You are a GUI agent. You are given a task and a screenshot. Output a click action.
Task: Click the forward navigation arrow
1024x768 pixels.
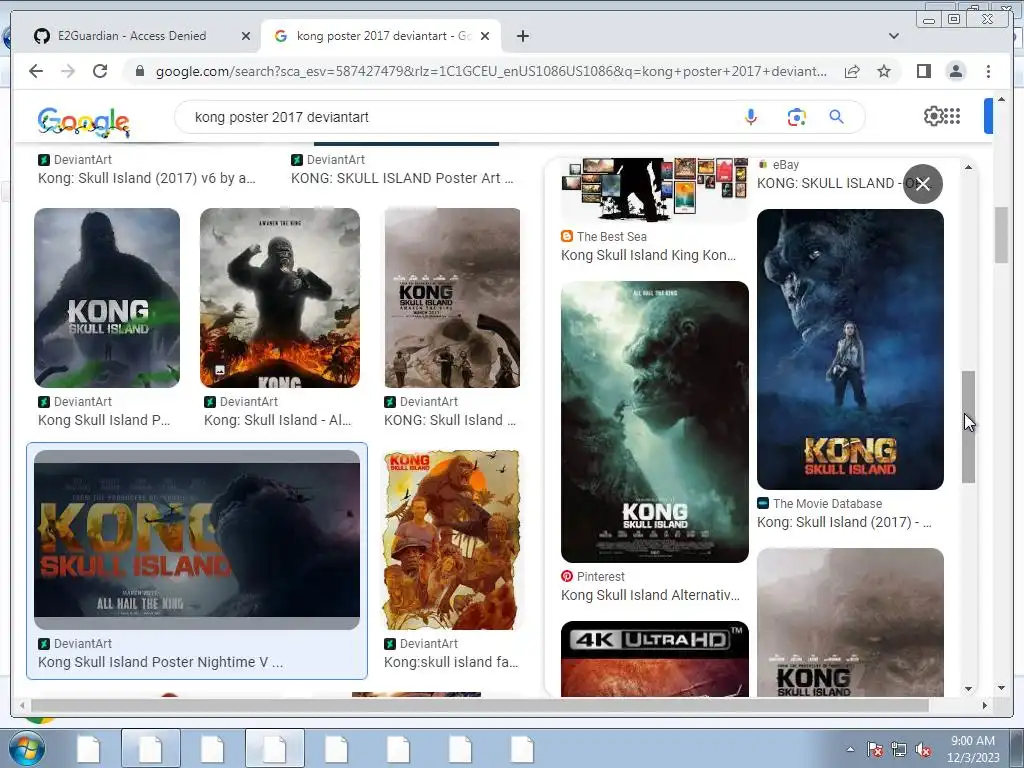[x=68, y=71]
